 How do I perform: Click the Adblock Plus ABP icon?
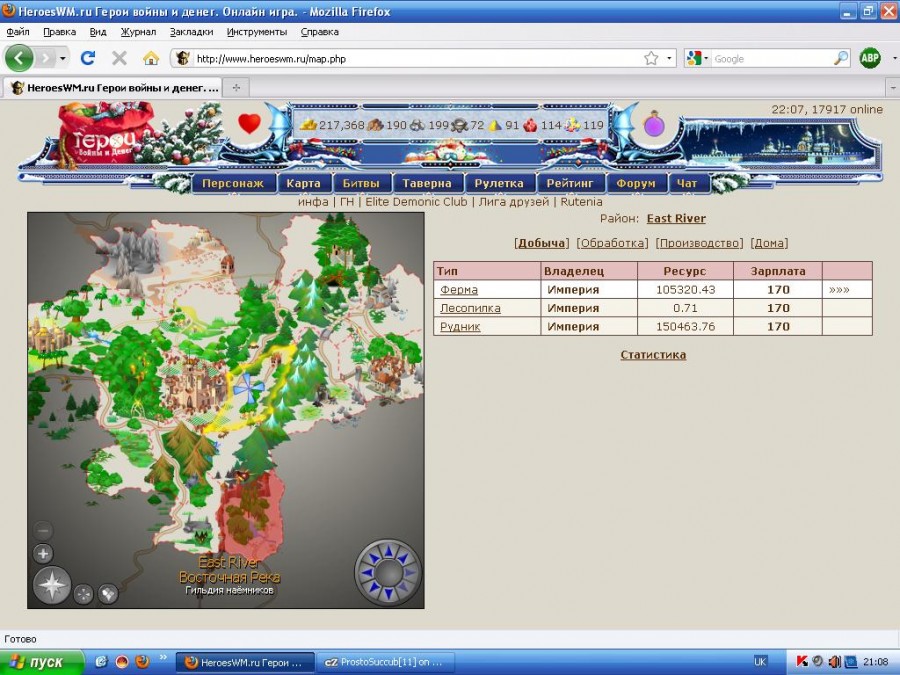pos(870,58)
